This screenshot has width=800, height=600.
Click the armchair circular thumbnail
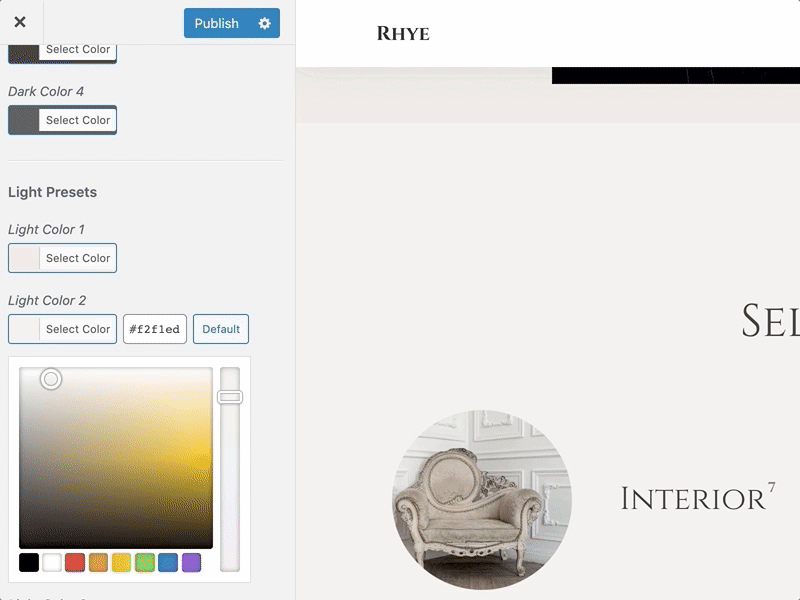click(482, 499)
